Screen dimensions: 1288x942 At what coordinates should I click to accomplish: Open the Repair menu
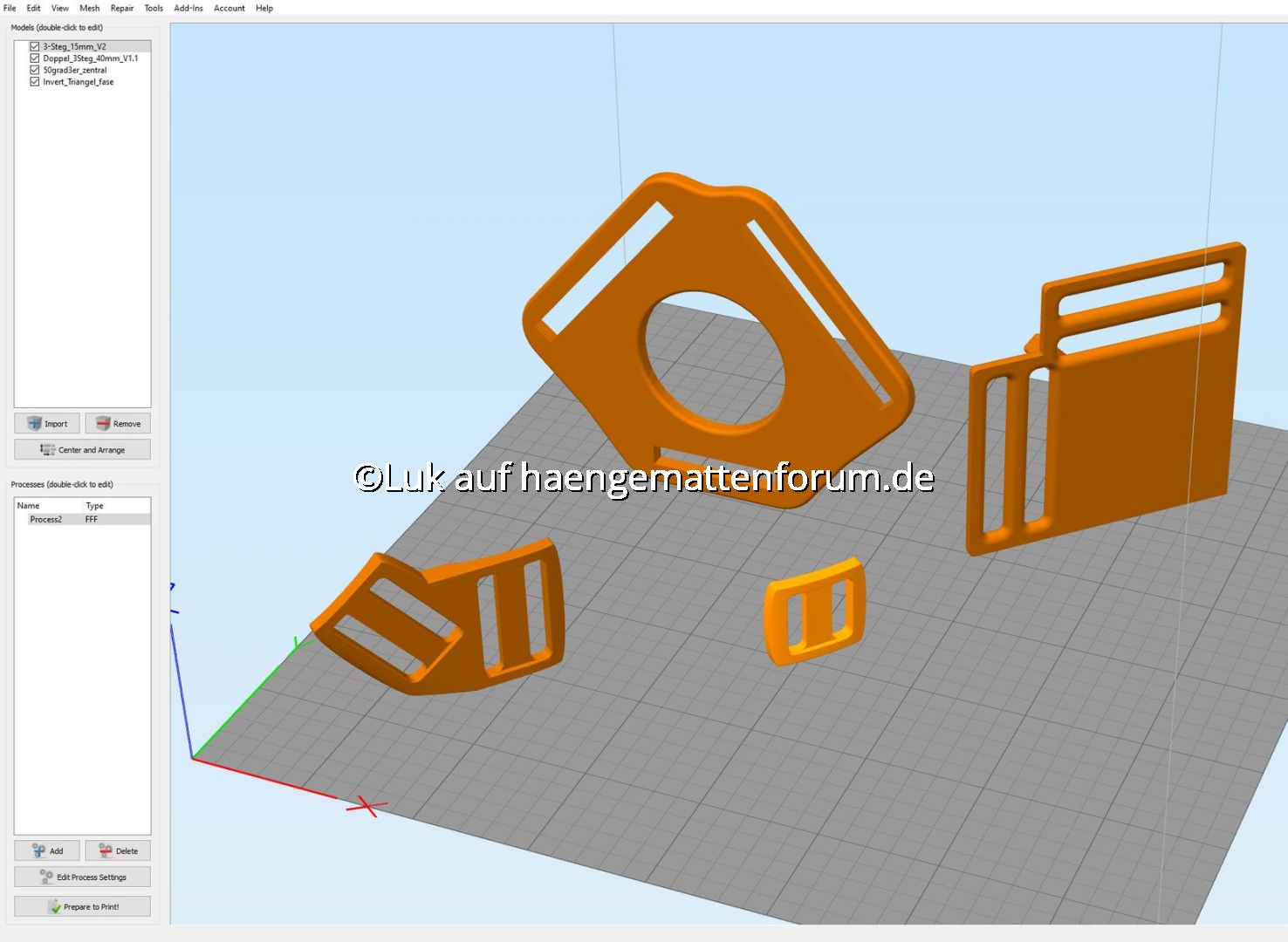click(x=122, y=8)
